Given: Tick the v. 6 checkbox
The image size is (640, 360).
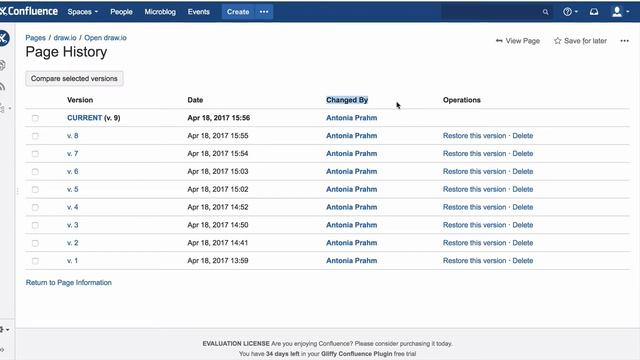Looking at the screenshot, I should (x=35, y=171).
